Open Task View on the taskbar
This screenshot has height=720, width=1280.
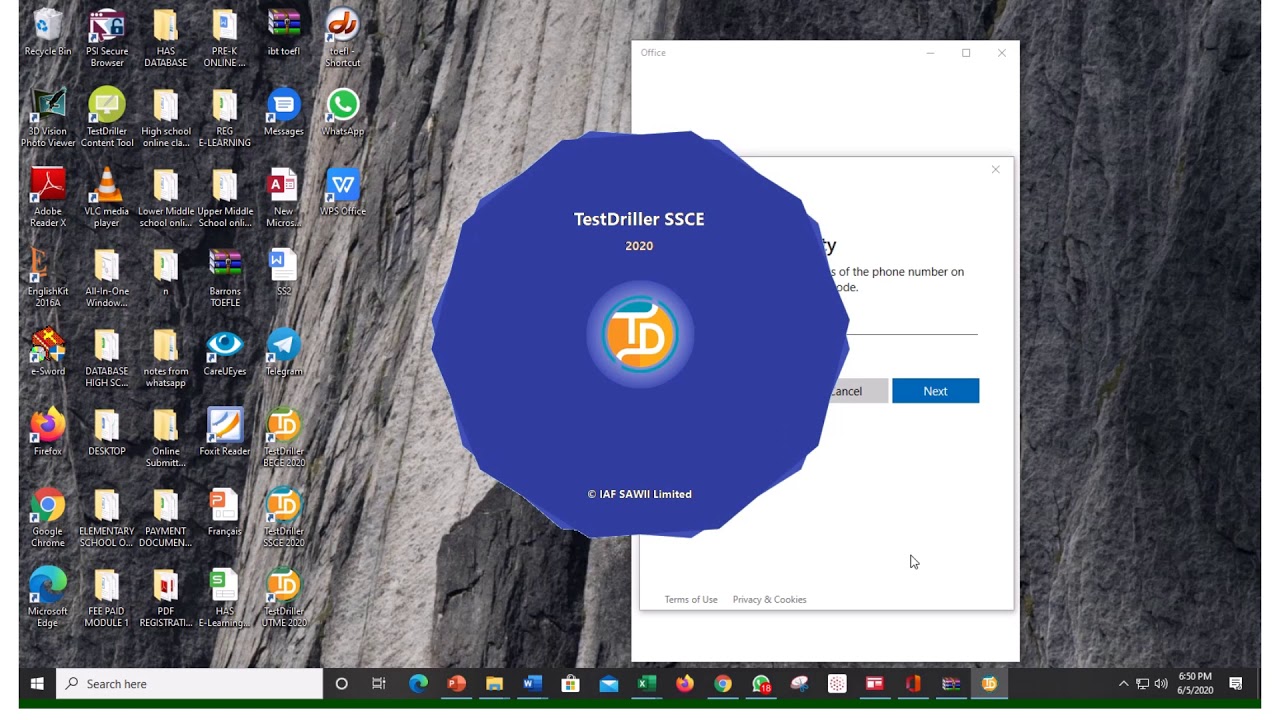pyautogui.click(x=379, y=684)
